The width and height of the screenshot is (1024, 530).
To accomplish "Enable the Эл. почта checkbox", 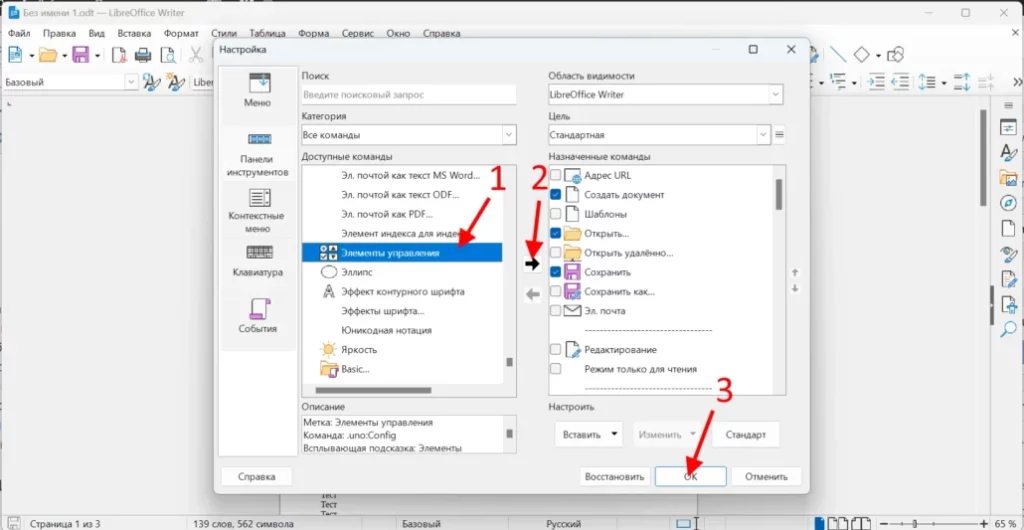I will pos(556,311).
